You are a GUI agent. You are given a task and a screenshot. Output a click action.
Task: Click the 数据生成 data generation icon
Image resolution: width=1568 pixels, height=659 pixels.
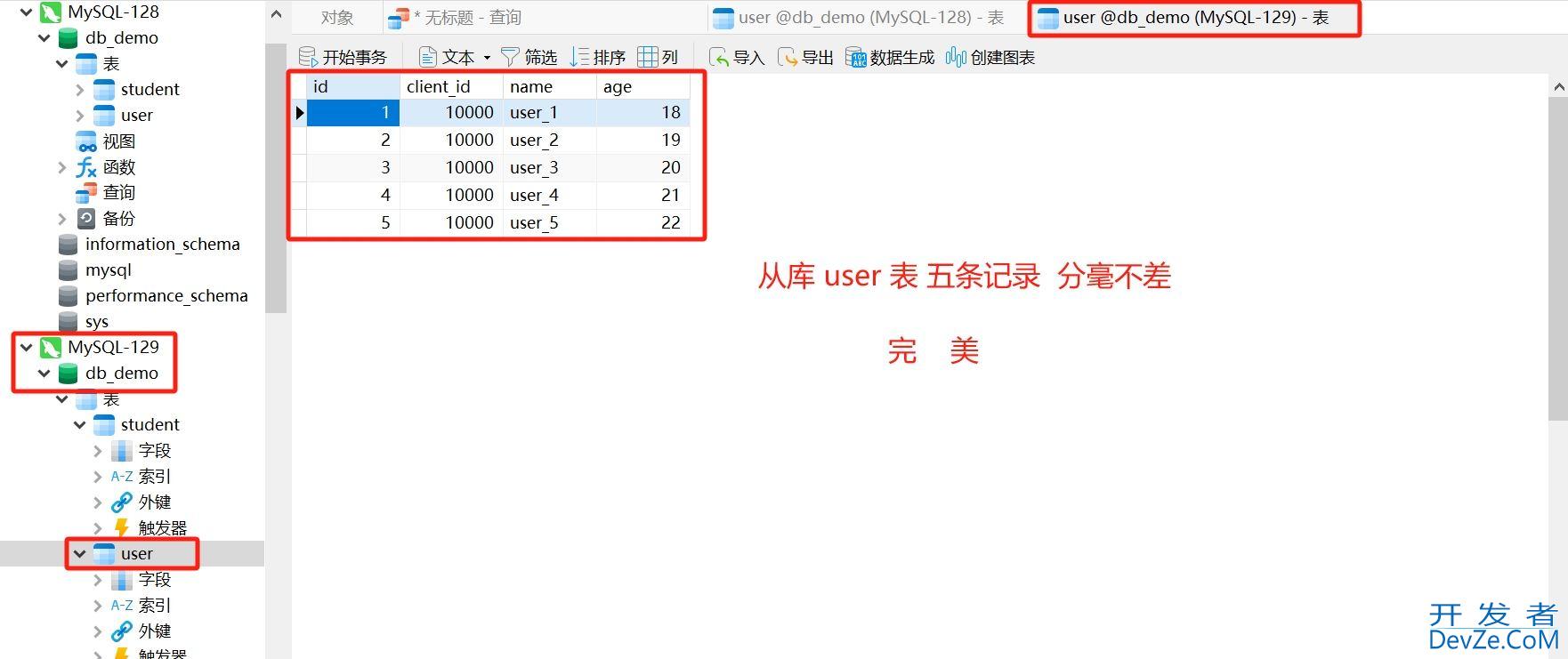click(855, 57)
